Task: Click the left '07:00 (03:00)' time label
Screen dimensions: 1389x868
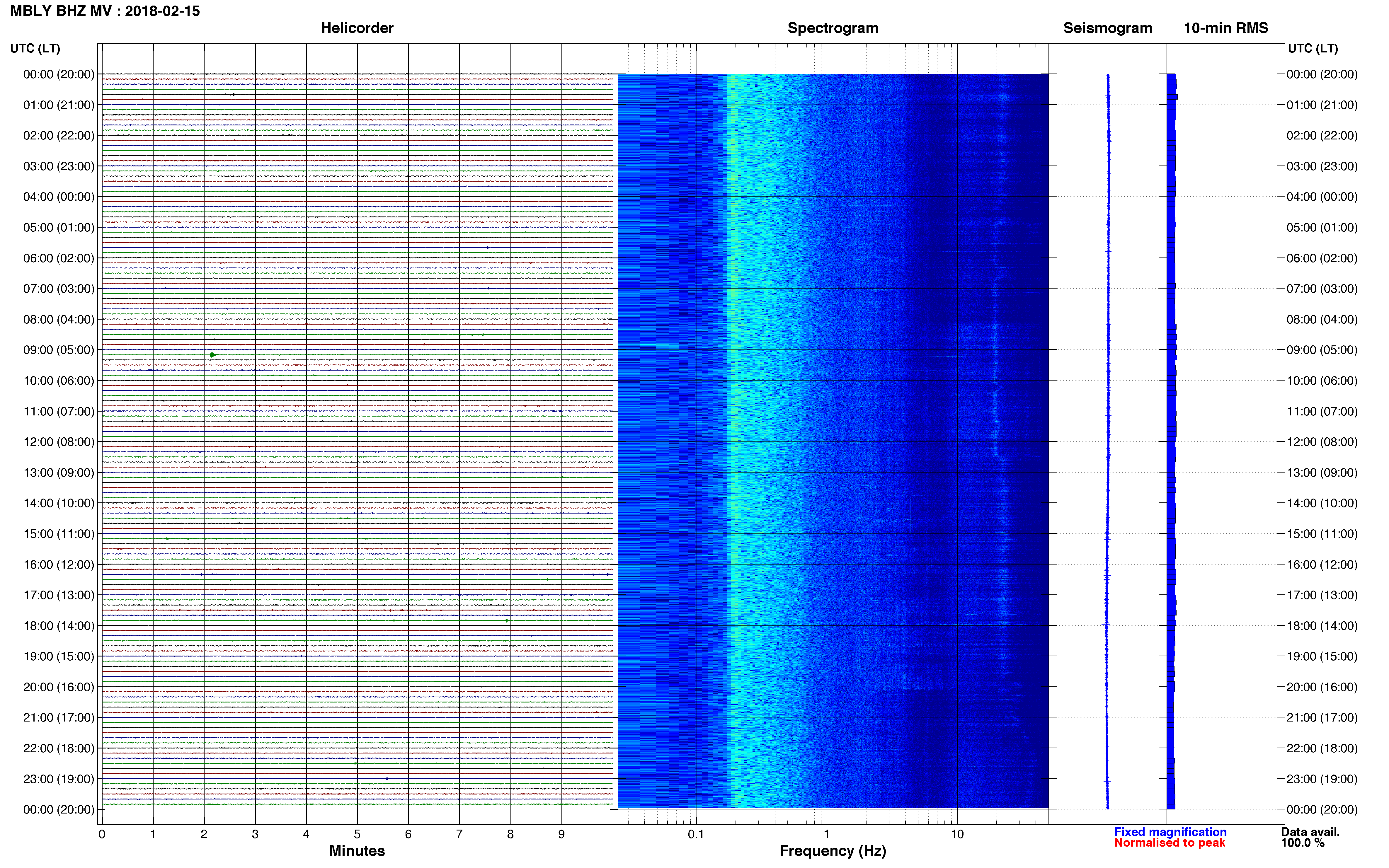Action: [x=59, y=289]
